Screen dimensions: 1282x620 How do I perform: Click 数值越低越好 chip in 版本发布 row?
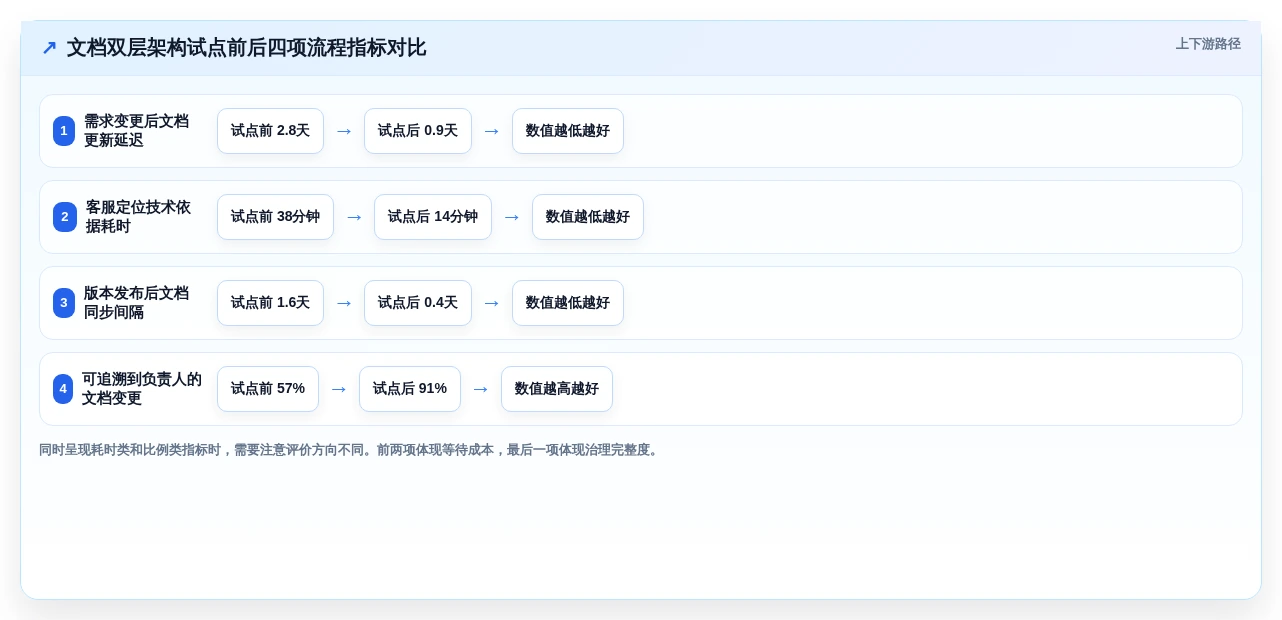pos(568,303)
